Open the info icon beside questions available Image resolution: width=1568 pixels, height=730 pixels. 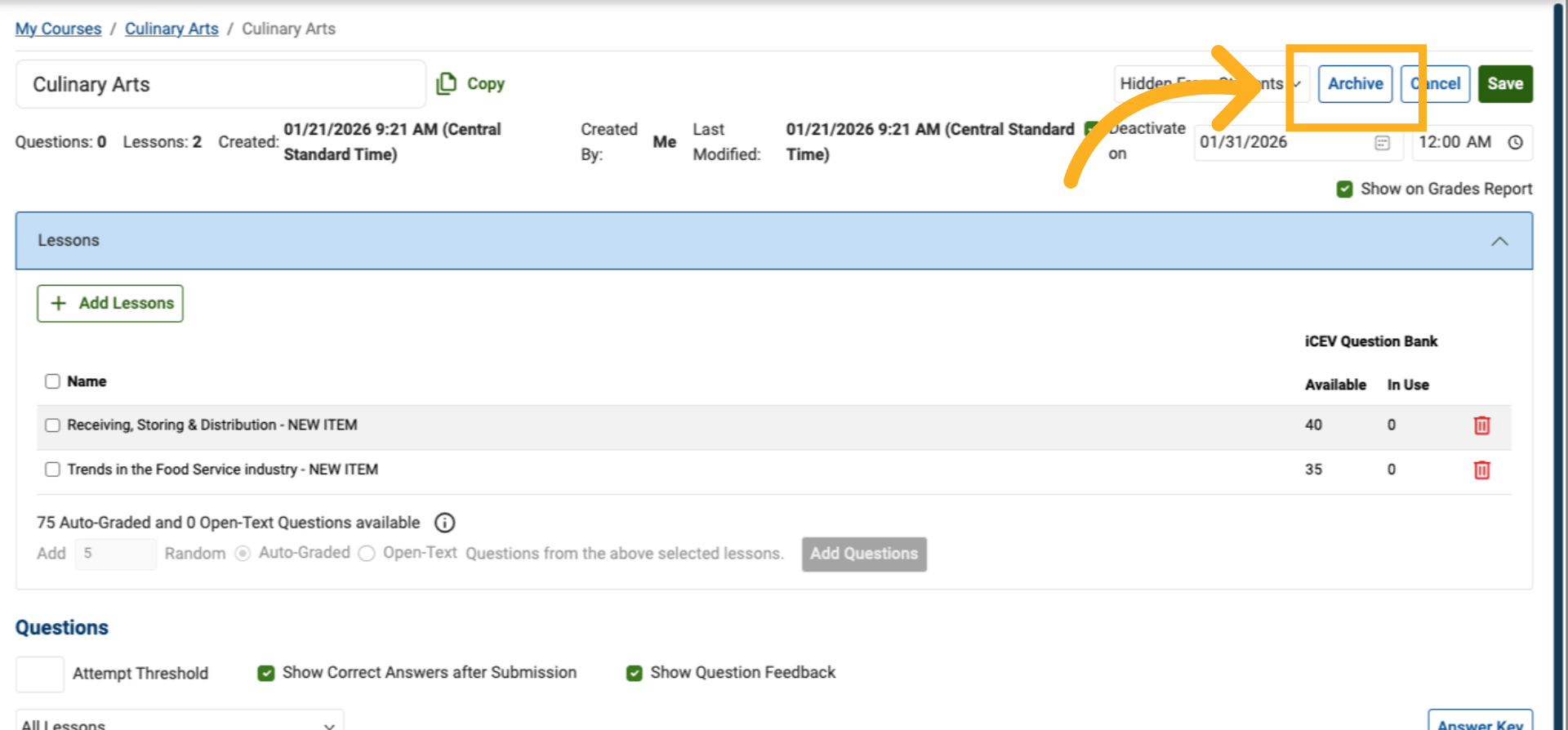point(445,523)
